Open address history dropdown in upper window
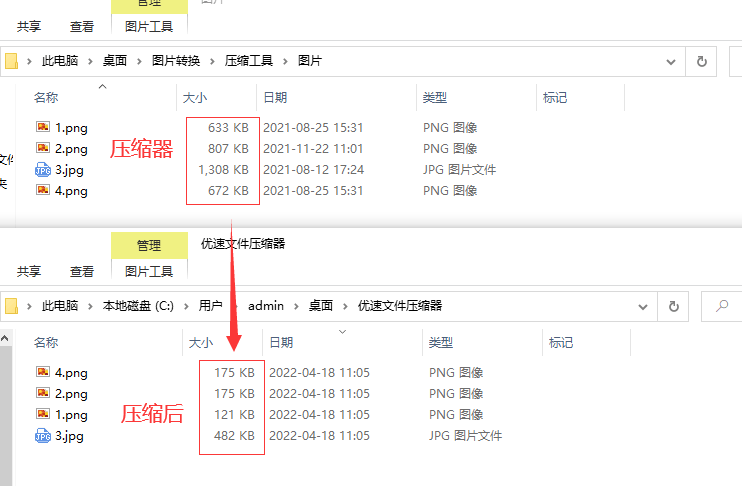Viewport: 742px width, 486px height. click(671, 62)
